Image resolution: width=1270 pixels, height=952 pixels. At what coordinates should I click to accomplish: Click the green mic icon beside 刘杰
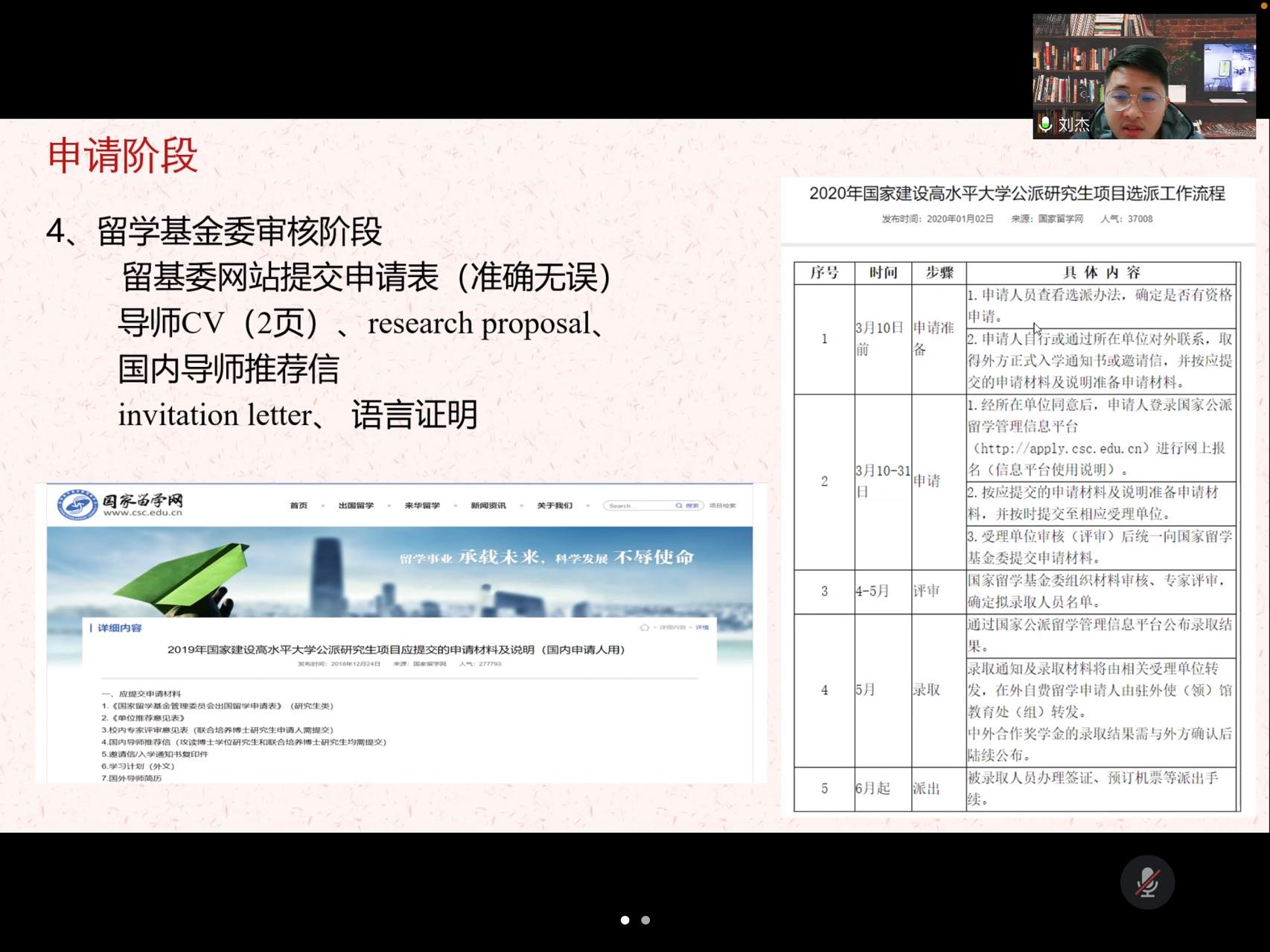click(1045, 124)
